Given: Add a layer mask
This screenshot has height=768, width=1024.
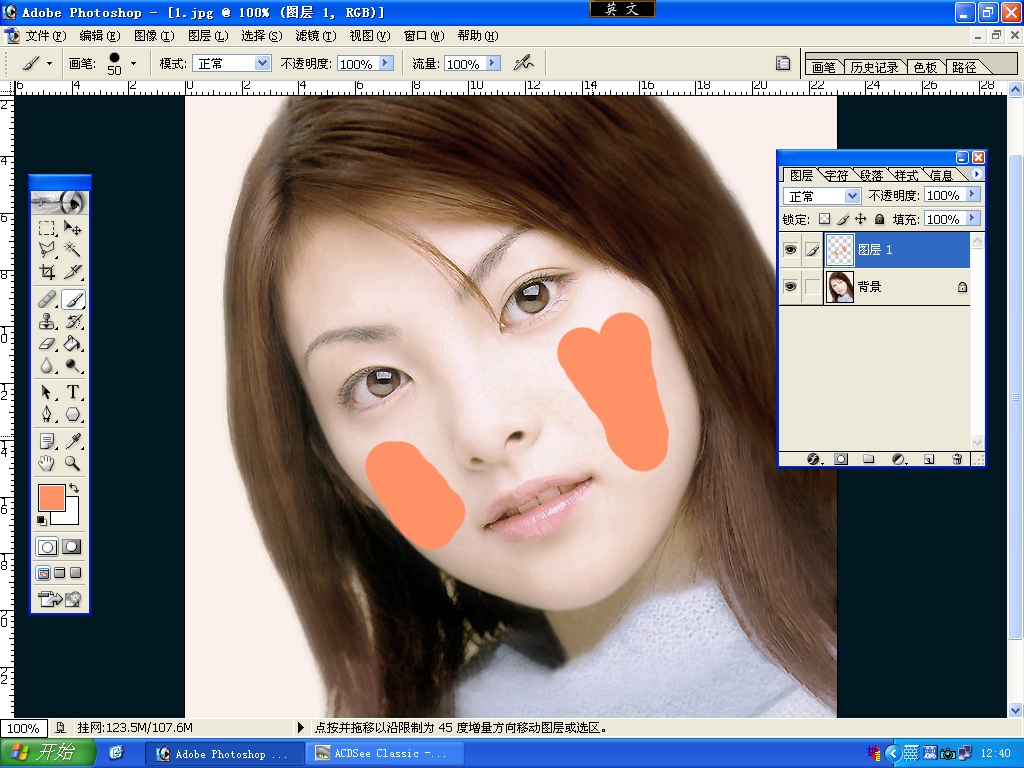Looking at the screenshot, I should pos(841,459).
